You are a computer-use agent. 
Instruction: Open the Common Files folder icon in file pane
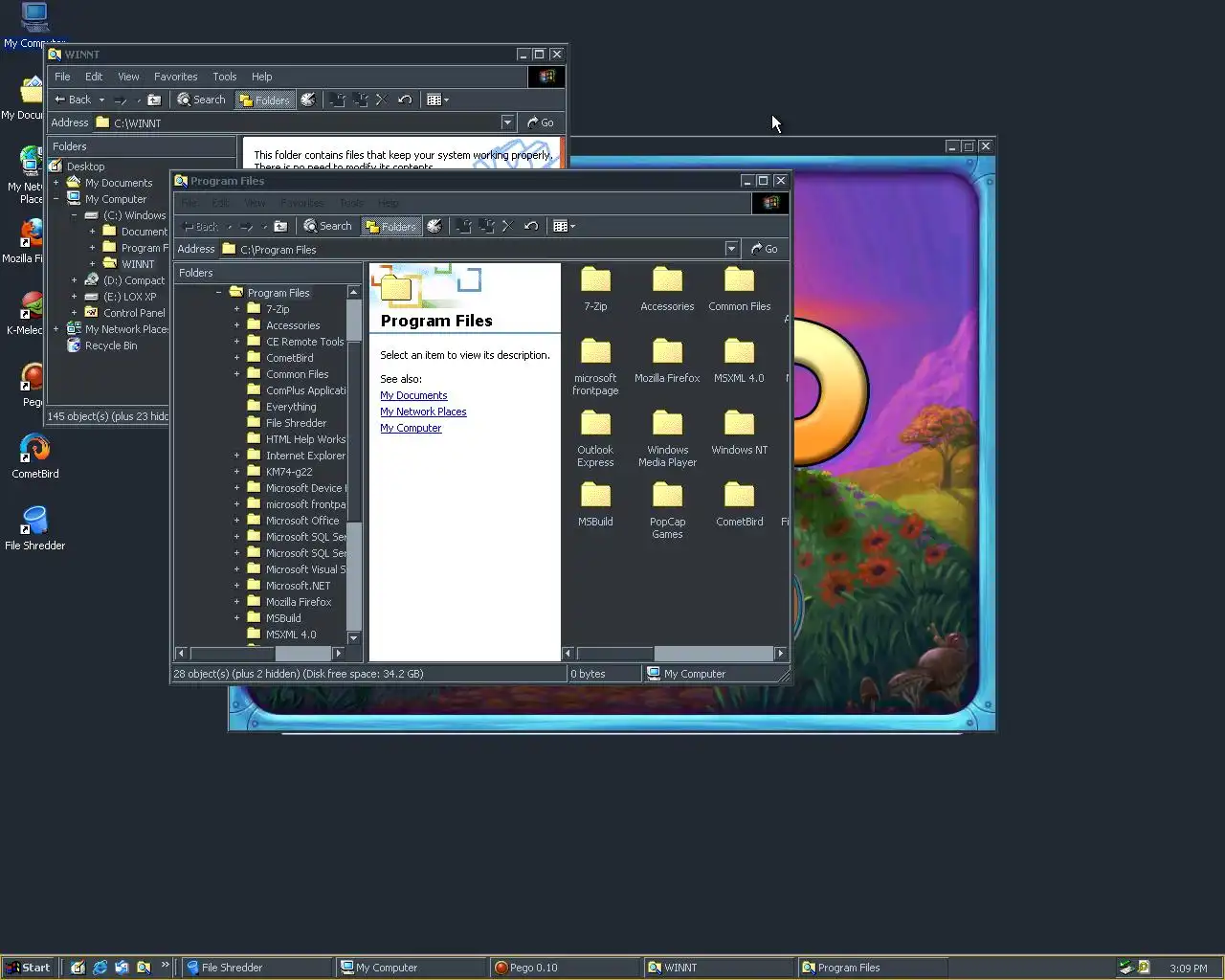tap(739, 279)
